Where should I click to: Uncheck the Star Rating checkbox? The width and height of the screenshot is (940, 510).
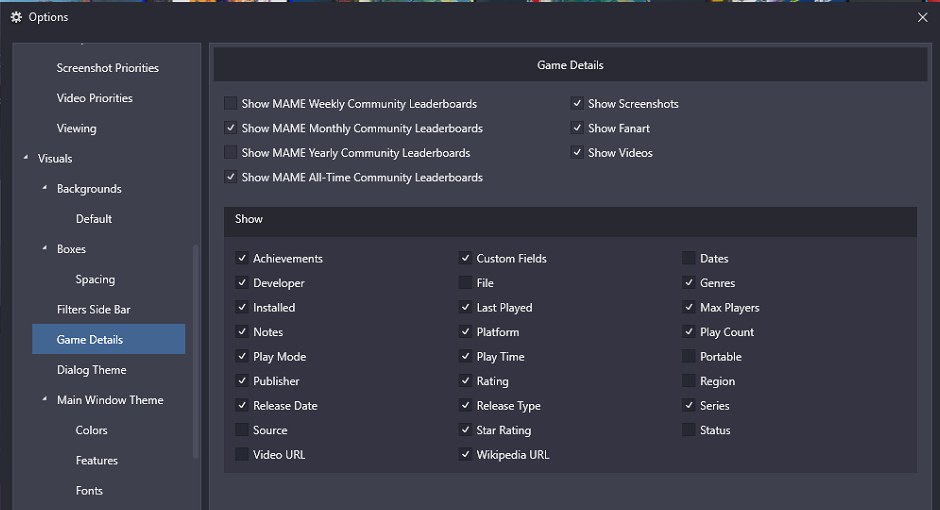tap(465, 430)
